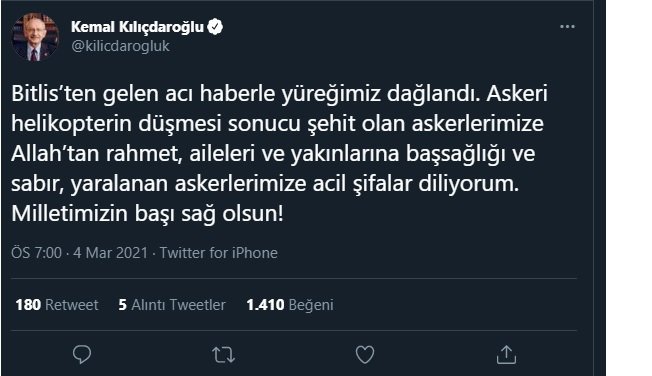This screenshot has height=376, width=652.
Task: Click the retweet arrows icon
Action: tap(223, 355)
